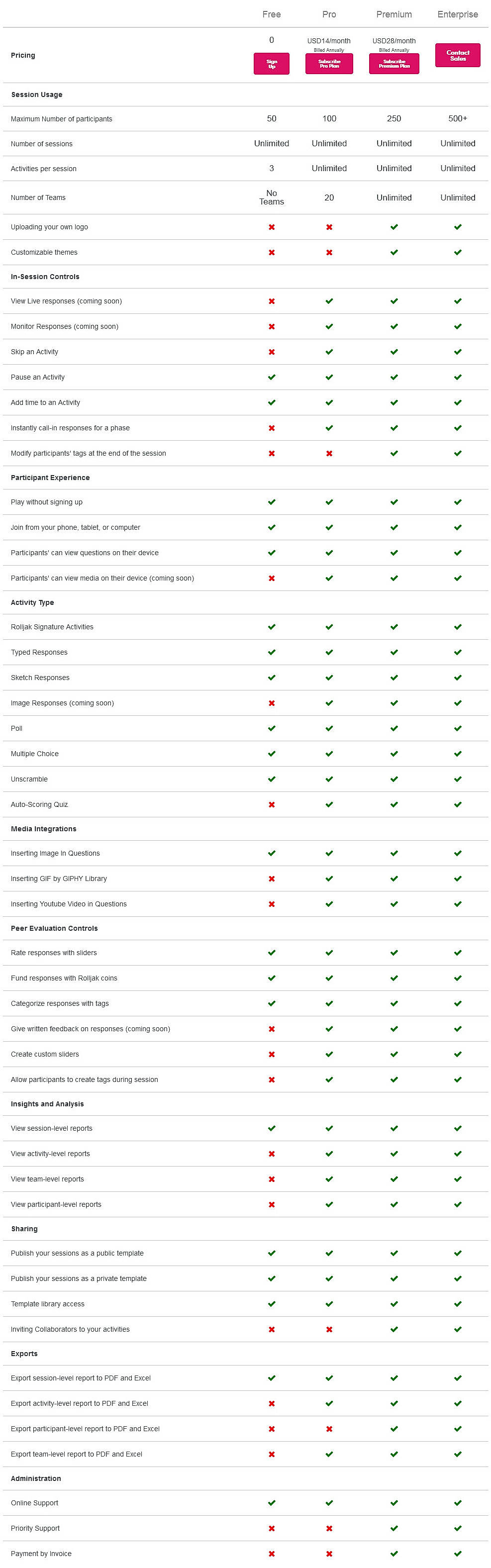491x1568 pixels.
Task: Click the Enterprise checkmark for Sketch Responses
Action: coord(458,677)
